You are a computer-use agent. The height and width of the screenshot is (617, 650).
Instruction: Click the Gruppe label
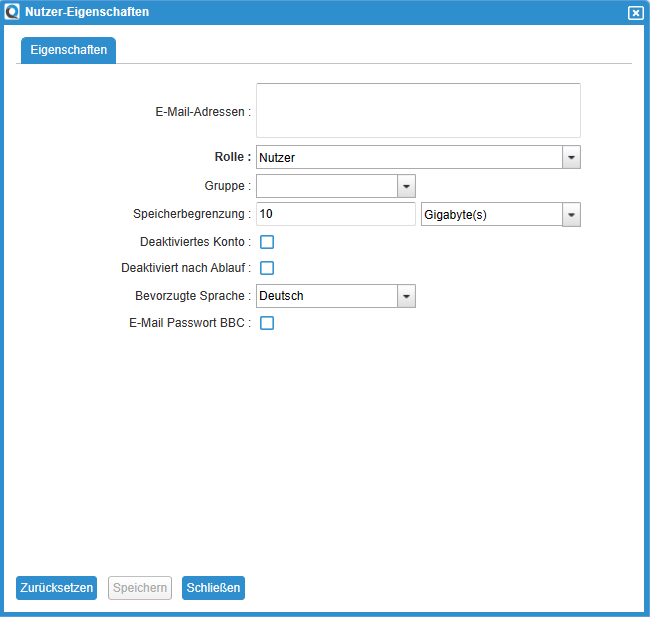[x=228, y=186]
